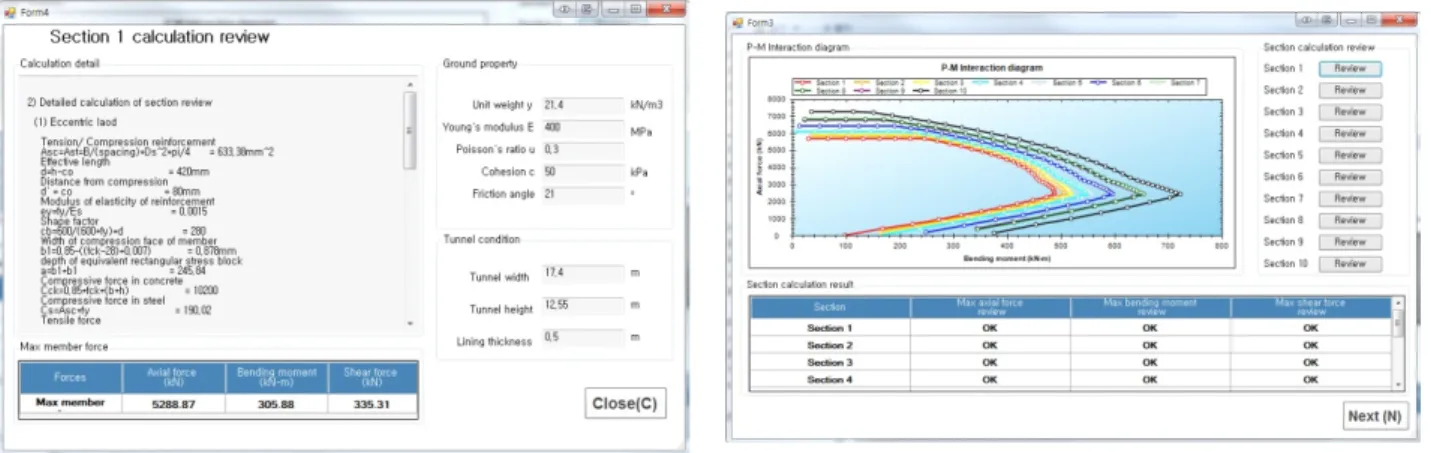1431x453 pixels.
Task: Click the result table scrollbar up arrow in Form3
Action: coord(1397,301)
